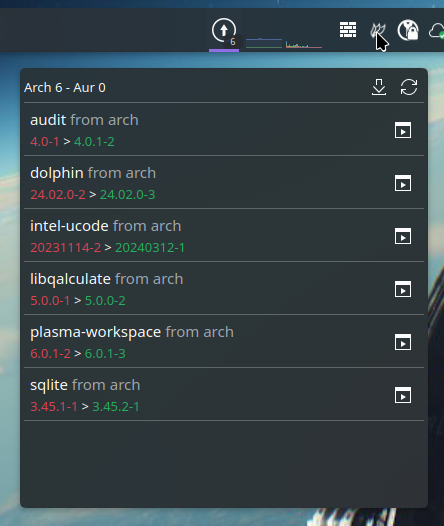Screen dimensions: 444x526
Task: Select the sqlite from arch entry
Action: click(x=224, y=394)
